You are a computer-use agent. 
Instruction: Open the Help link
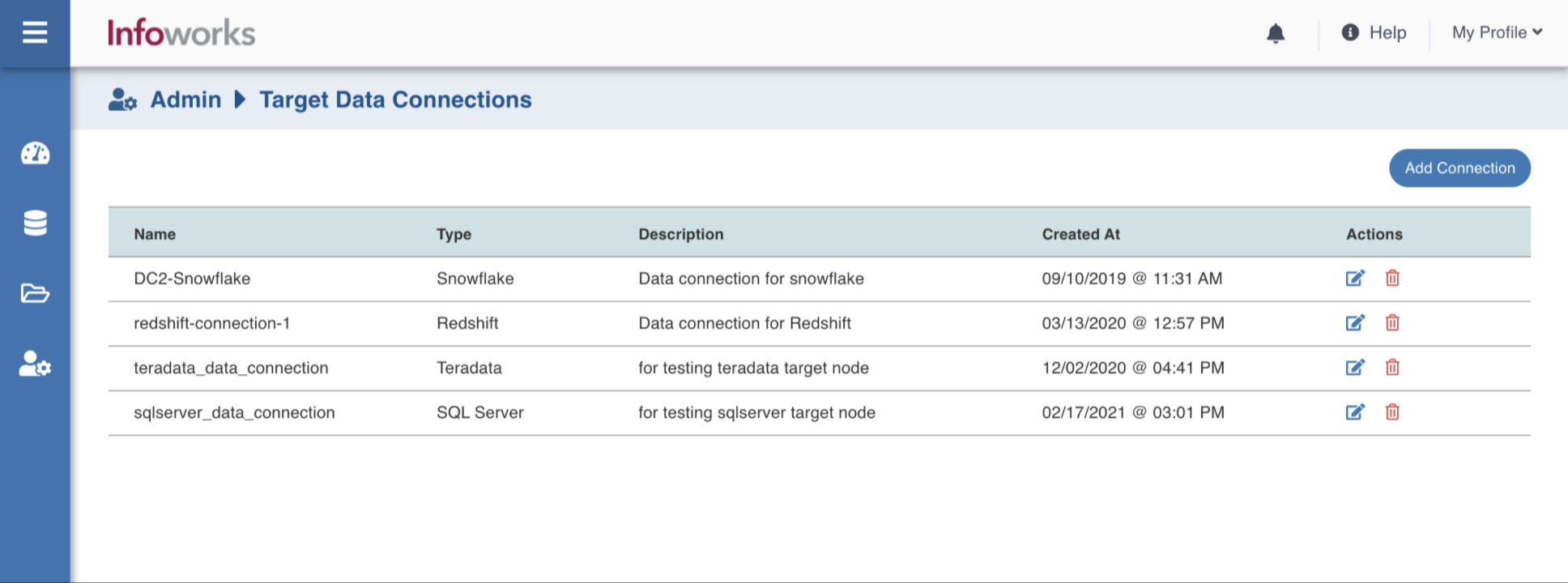click(1387, 32)
